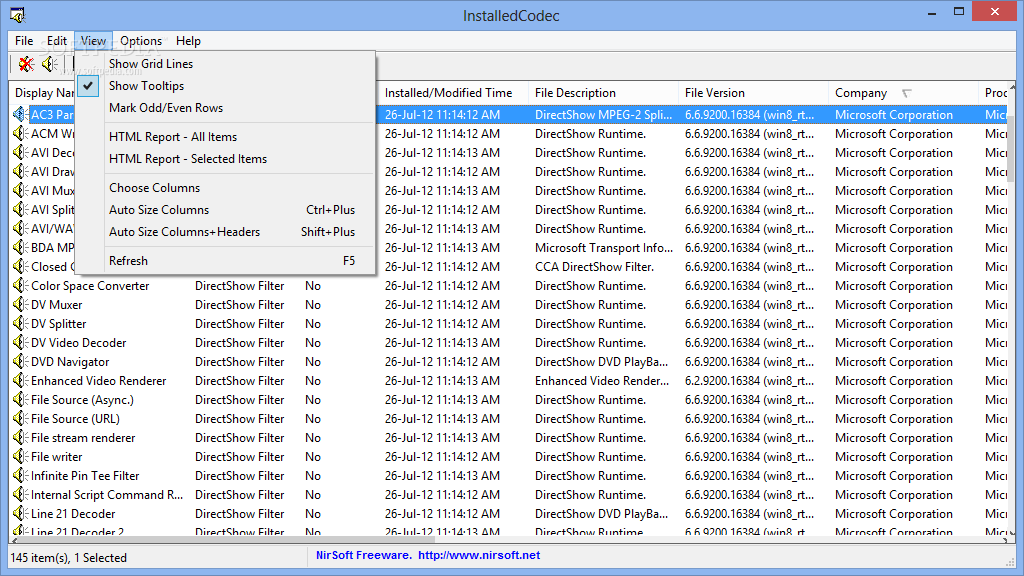This screenshot has width=1024, height=576.
Task: Click the speaker icon beside DVD Navigator
Action: click(20, 362)
